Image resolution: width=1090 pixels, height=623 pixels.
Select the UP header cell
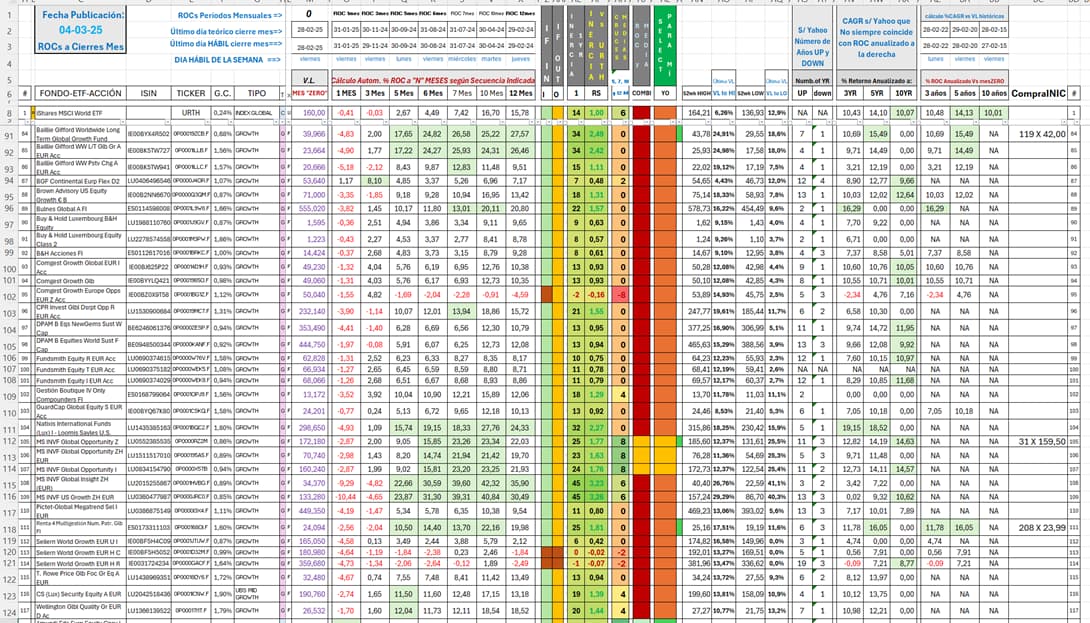coord(802,93)
